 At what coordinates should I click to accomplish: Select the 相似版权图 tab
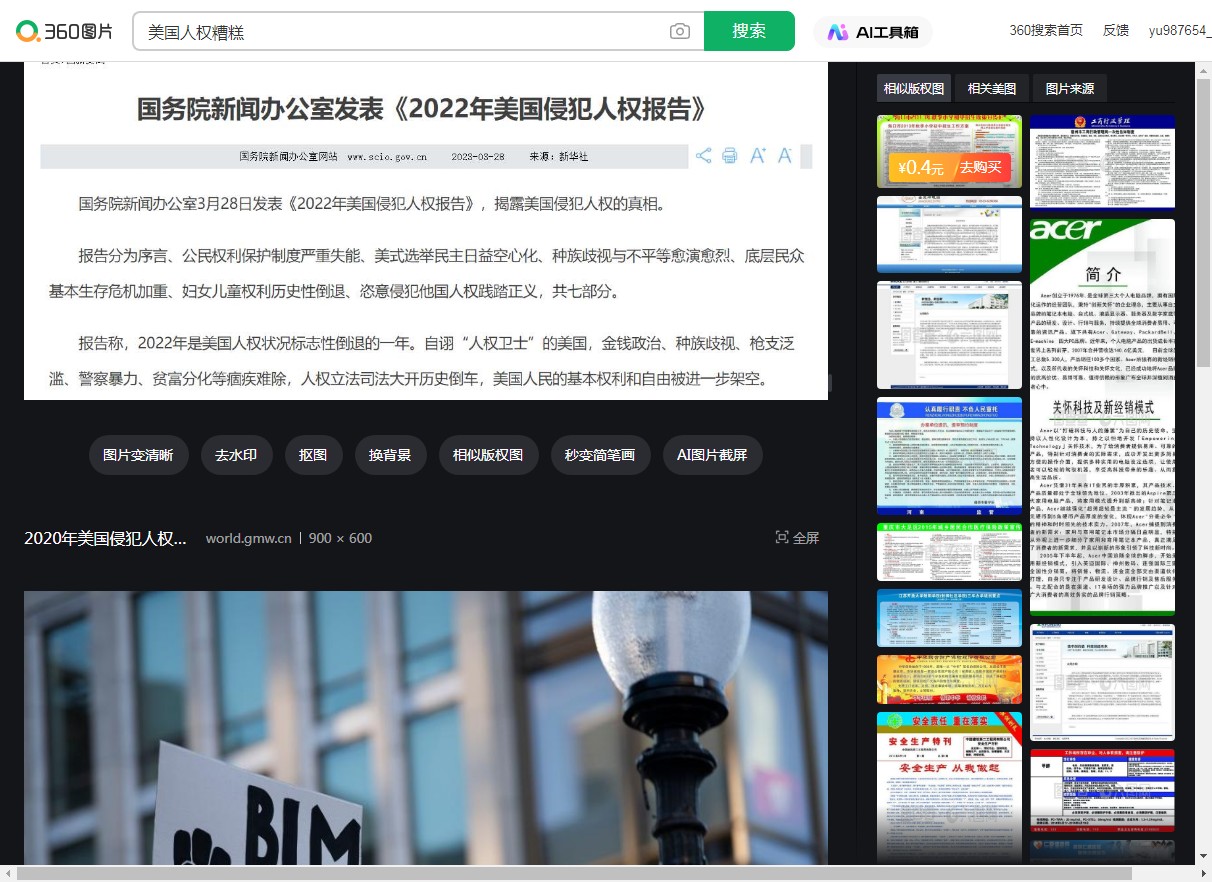click(914, 88)
